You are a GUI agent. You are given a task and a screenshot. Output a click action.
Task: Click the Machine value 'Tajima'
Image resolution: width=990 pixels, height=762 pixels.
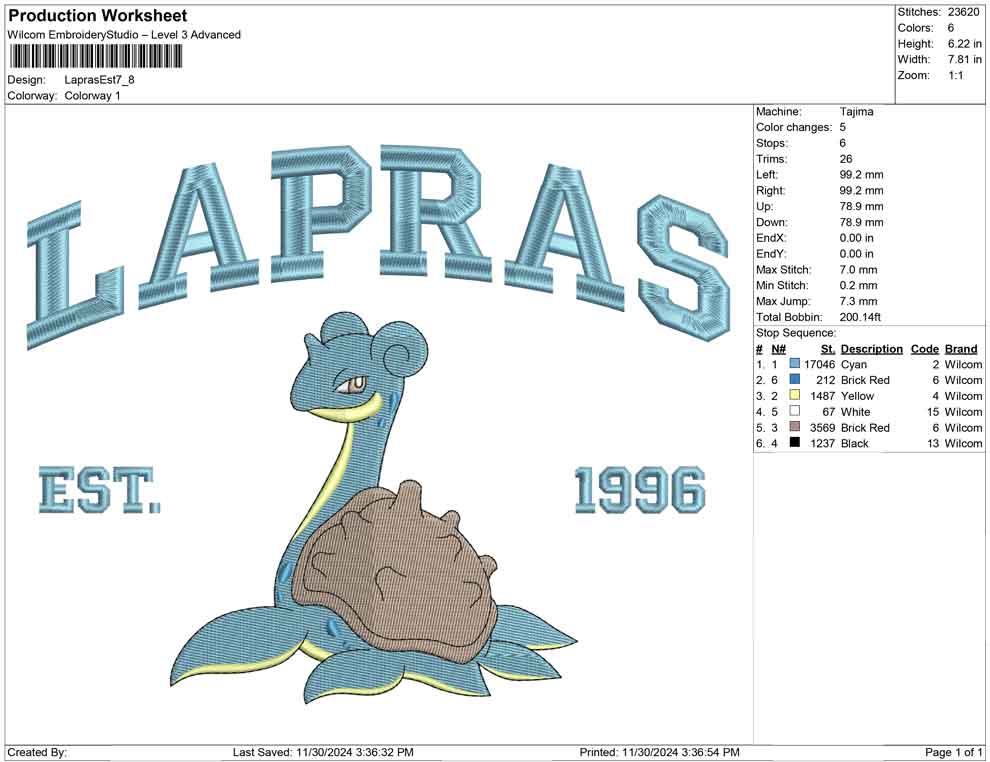pos(857,112)
